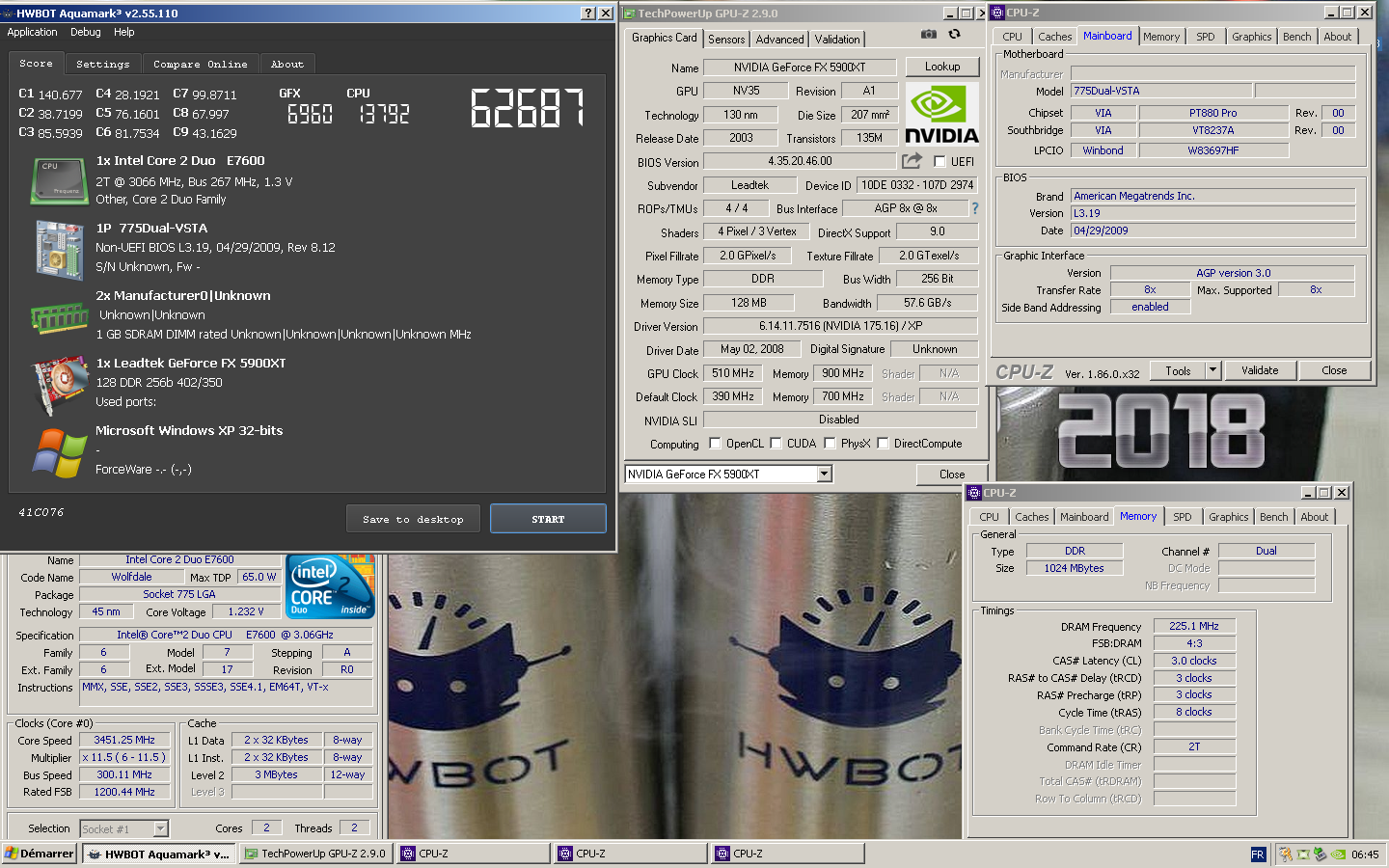Click Close button in CPU-Z Mainboard window
Image resolution: width=1389 pixels, height=868 pixels.
1334,370
